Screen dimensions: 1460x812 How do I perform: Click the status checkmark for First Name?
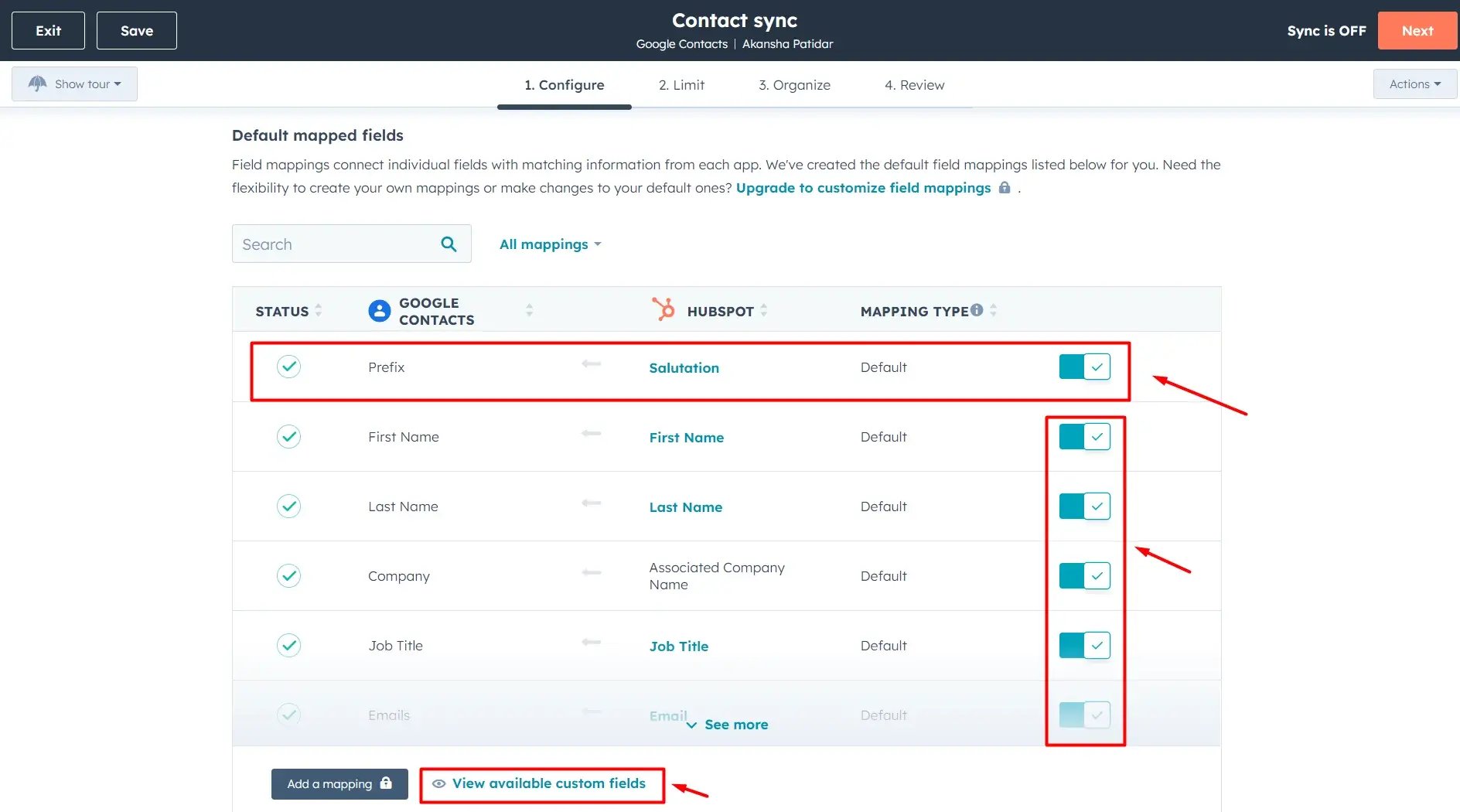pyautogui.click(x=288, y=436)
